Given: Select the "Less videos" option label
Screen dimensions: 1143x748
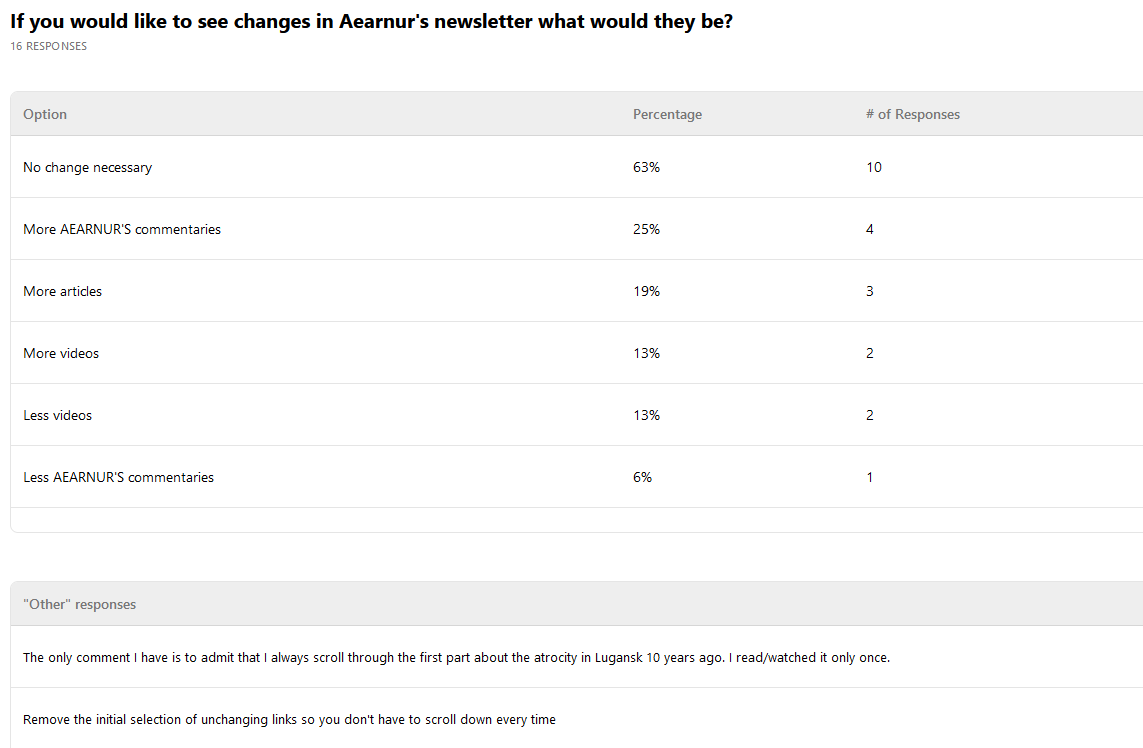Looking at the screenshot, I should click(x=58, y=415).
